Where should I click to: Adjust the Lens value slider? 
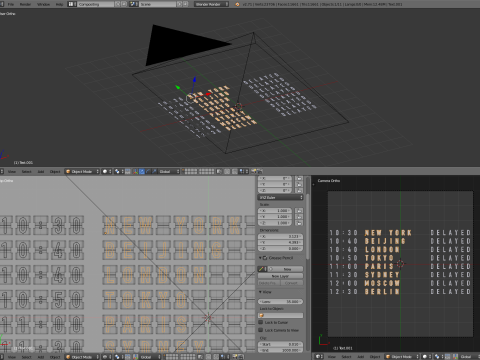point(281,301)
